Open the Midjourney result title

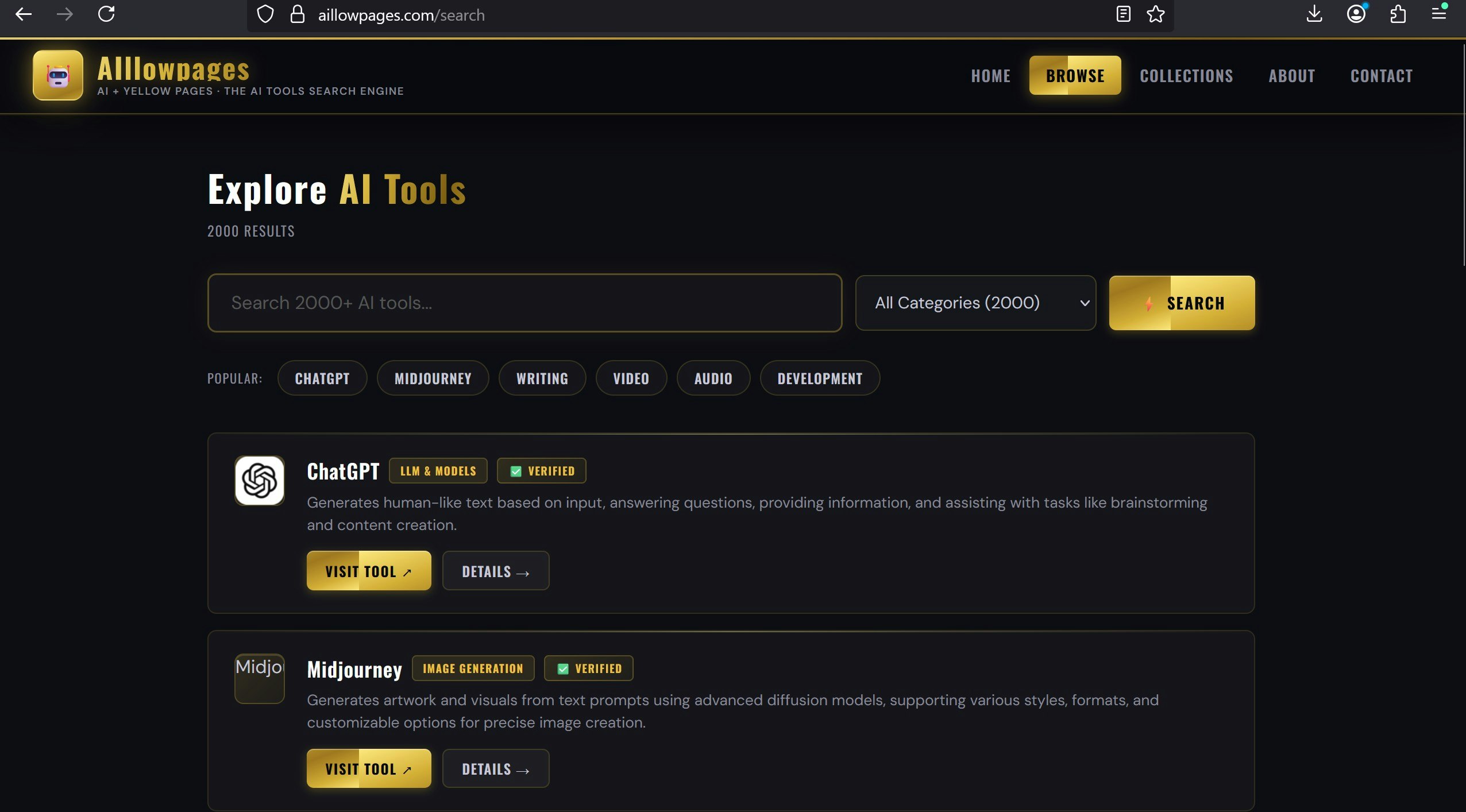coord(354,670)
